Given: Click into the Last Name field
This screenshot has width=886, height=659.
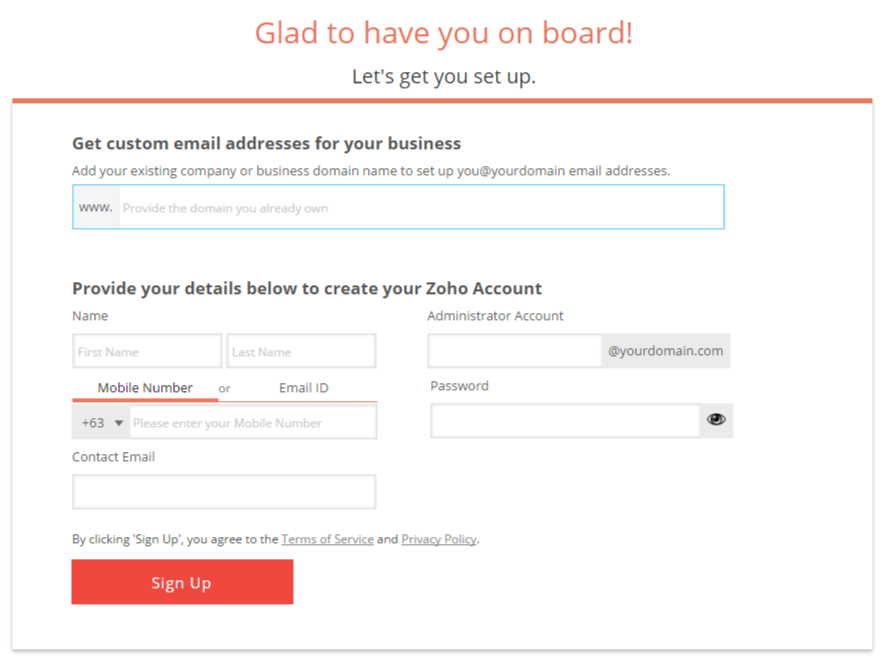Looking at the screenshot, I should pyautogui.click(x=301, y=351).
